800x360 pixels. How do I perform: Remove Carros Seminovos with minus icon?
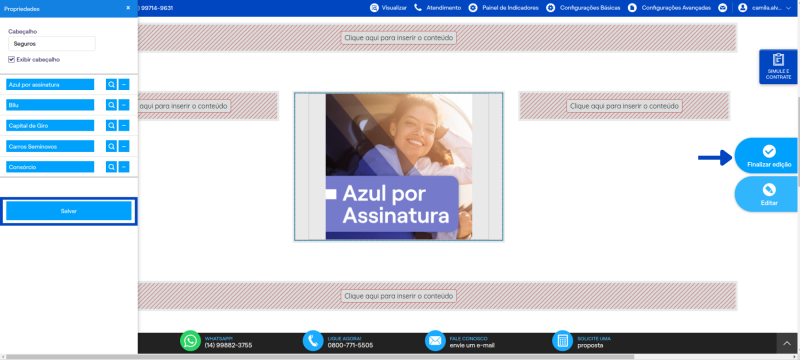coord(123,146)
